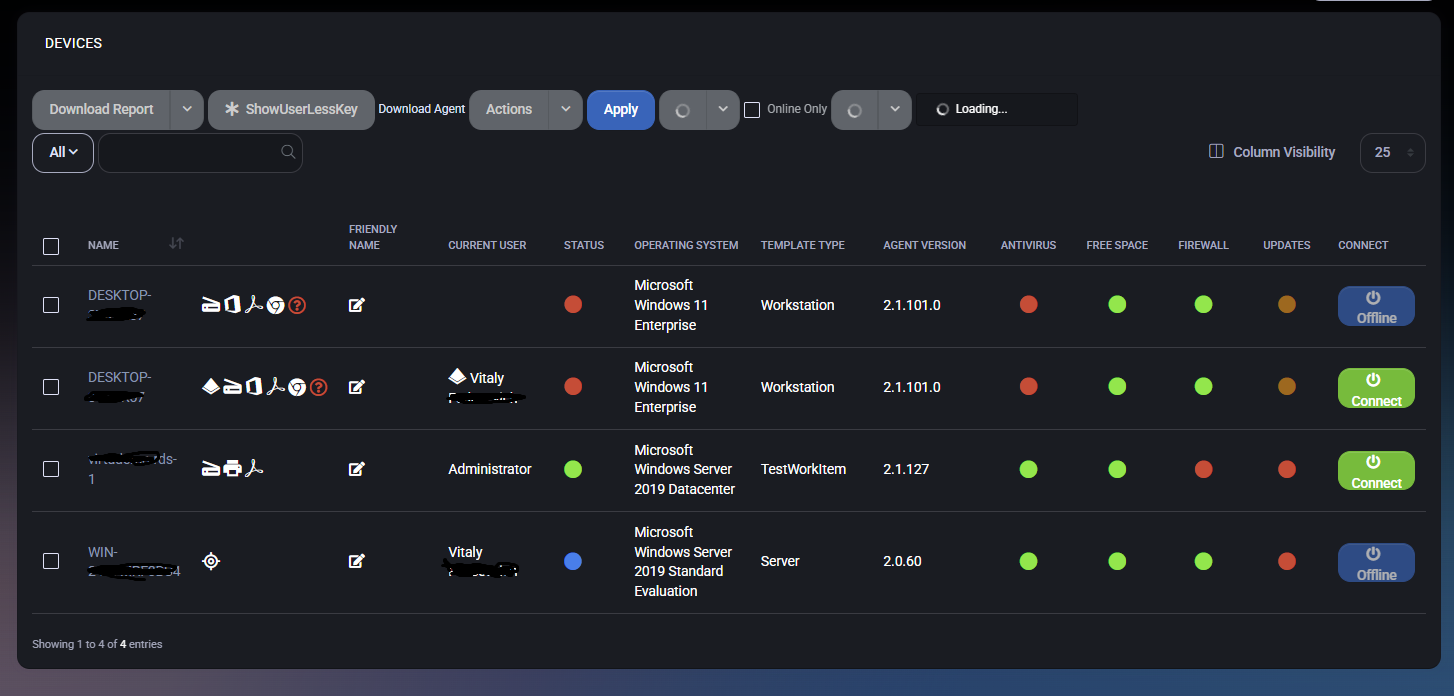Click Connect for the Windows 11 Enterprise device
Screen dimensions: 1454x696
[1376, 388]
